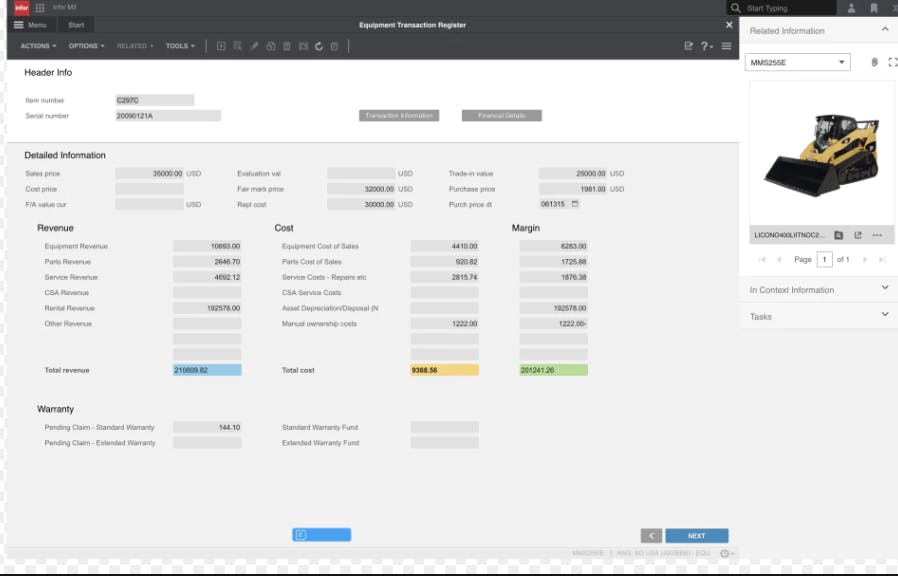Click the NEXT button at the bottom
Viewport: 898px width, 576px height.
pos(696,535)
